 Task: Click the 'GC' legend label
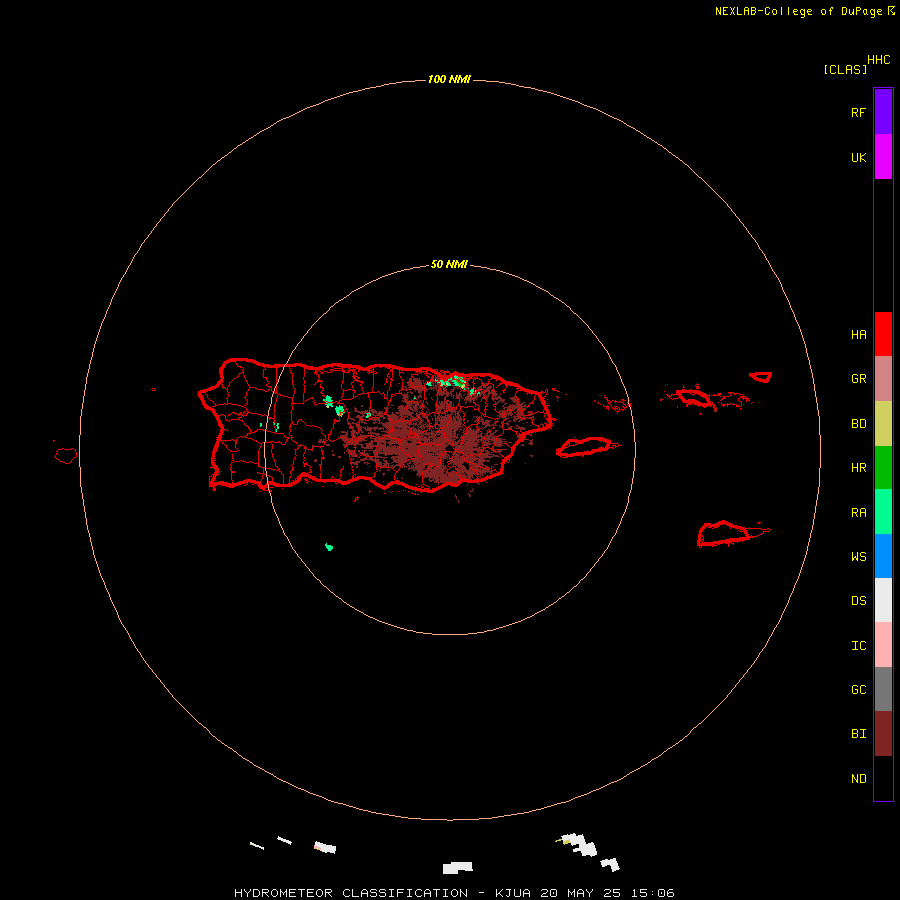click(x=858, y=690)
